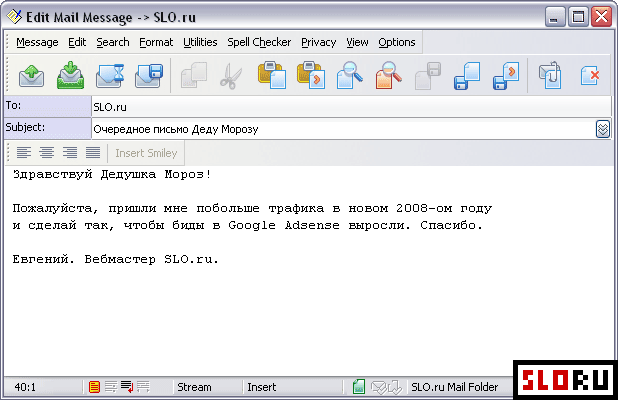This screenshot has width=618, height=400.
Task: Maximize the Edit Mail Message window
Action: coord(578,17)
